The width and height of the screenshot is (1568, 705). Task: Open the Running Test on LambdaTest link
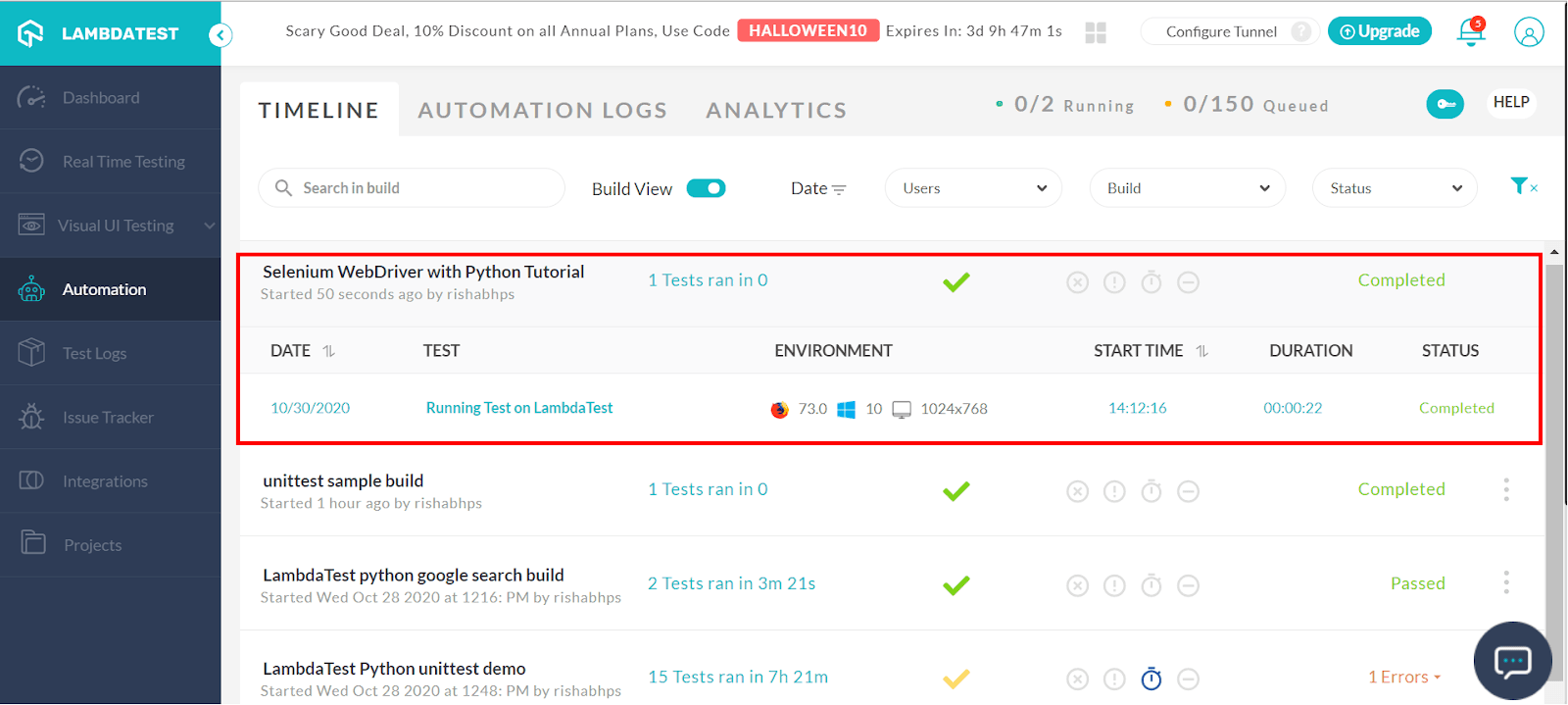pos(519,408)
